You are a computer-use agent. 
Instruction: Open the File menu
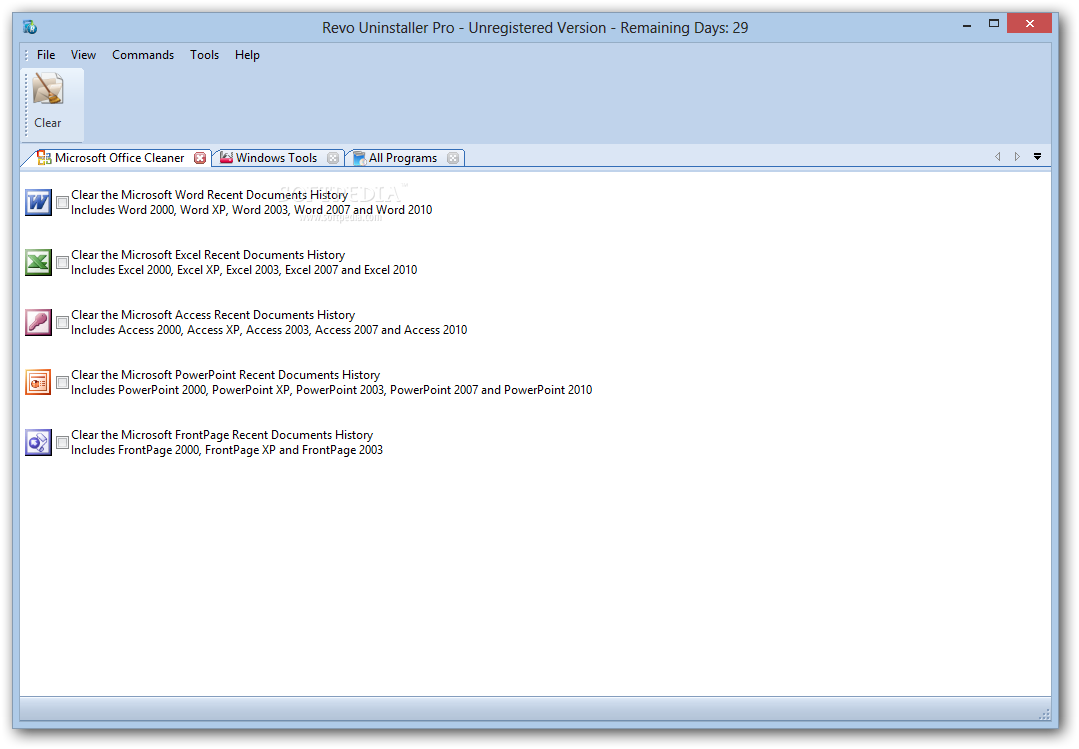[46, 55]
